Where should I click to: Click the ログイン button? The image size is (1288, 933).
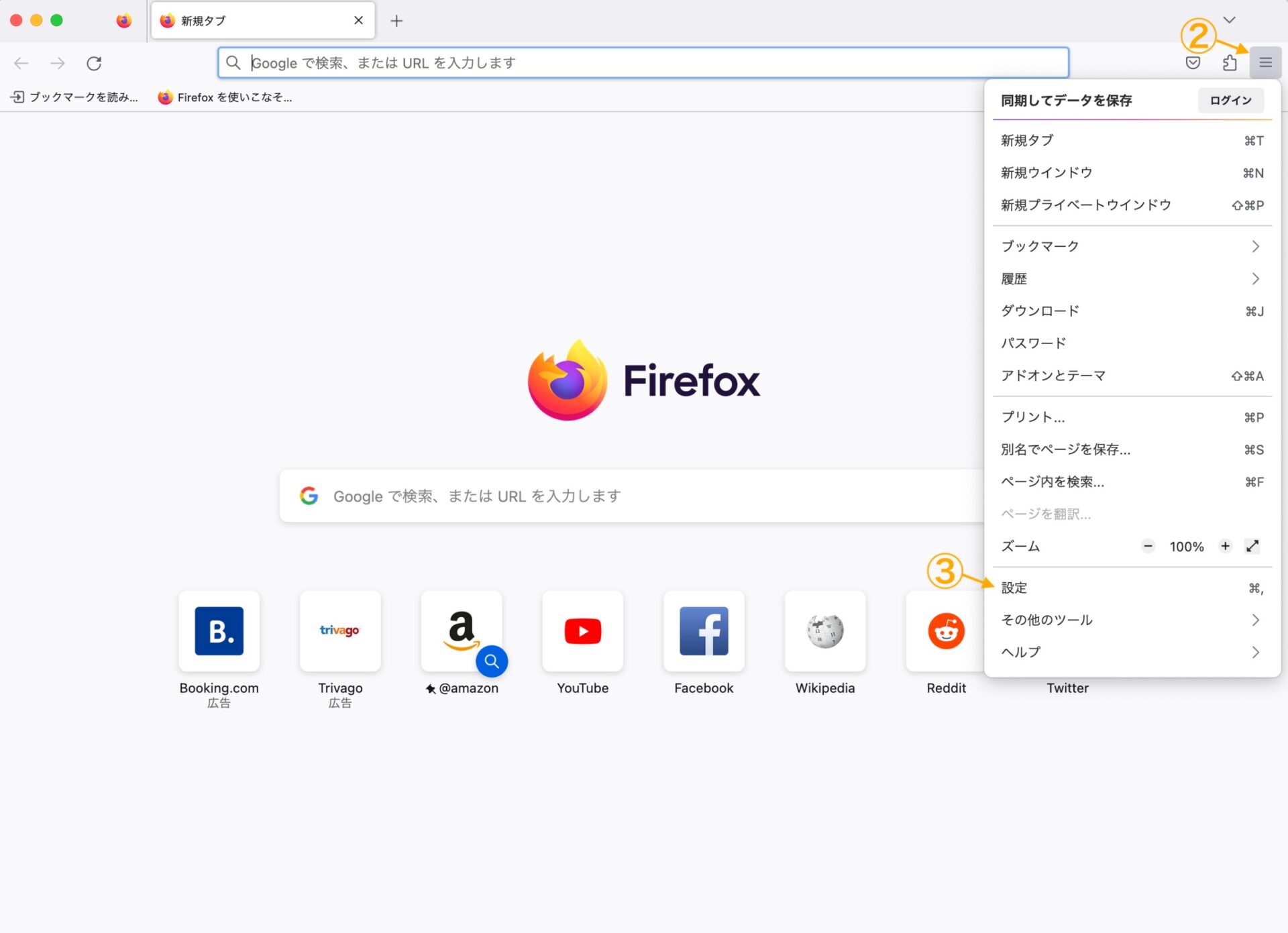pos(1230,100)
